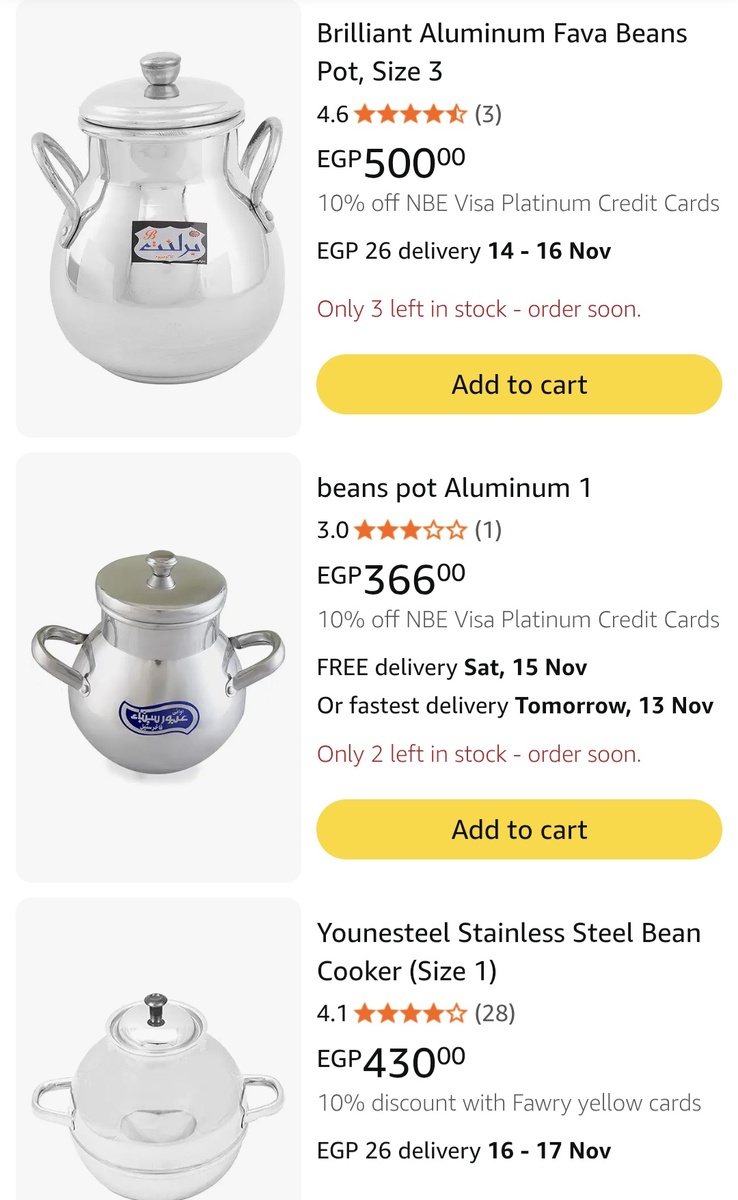Click the 4.6 star rating stars

(x=410, y=114)
